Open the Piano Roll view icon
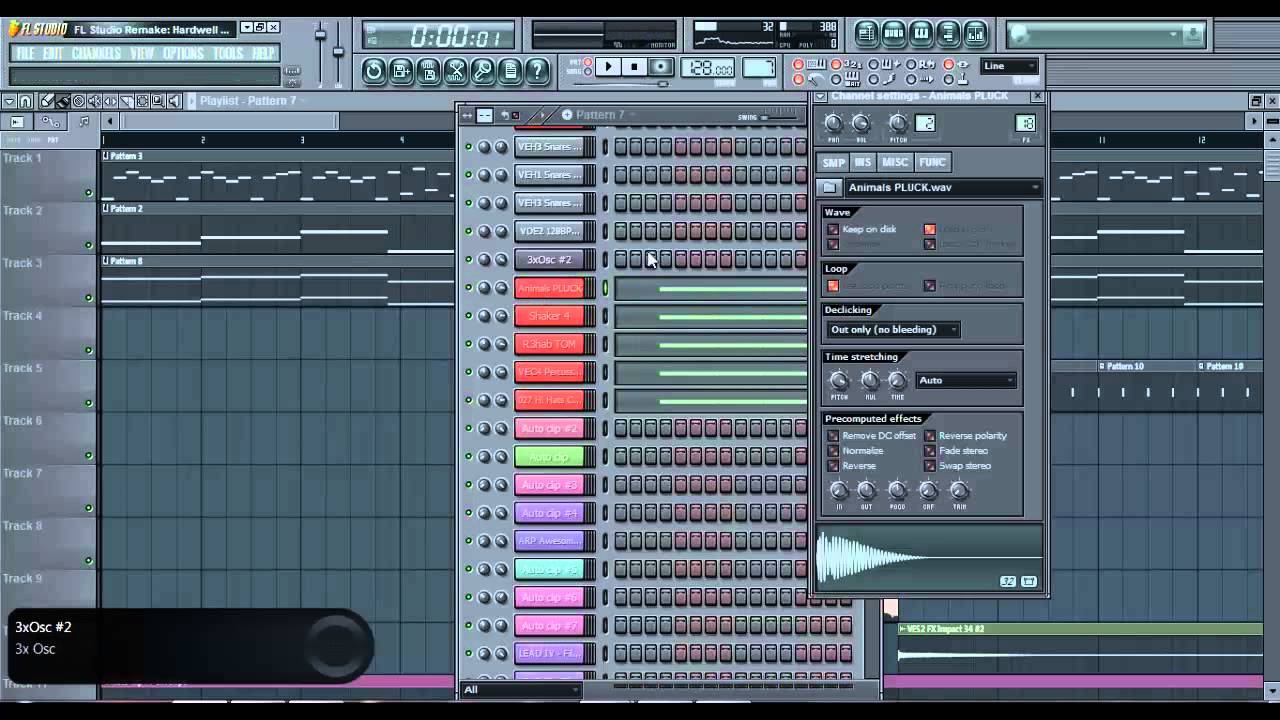Screen dimensions: 1280x720 pyautogui.click(x=921, y=34)
